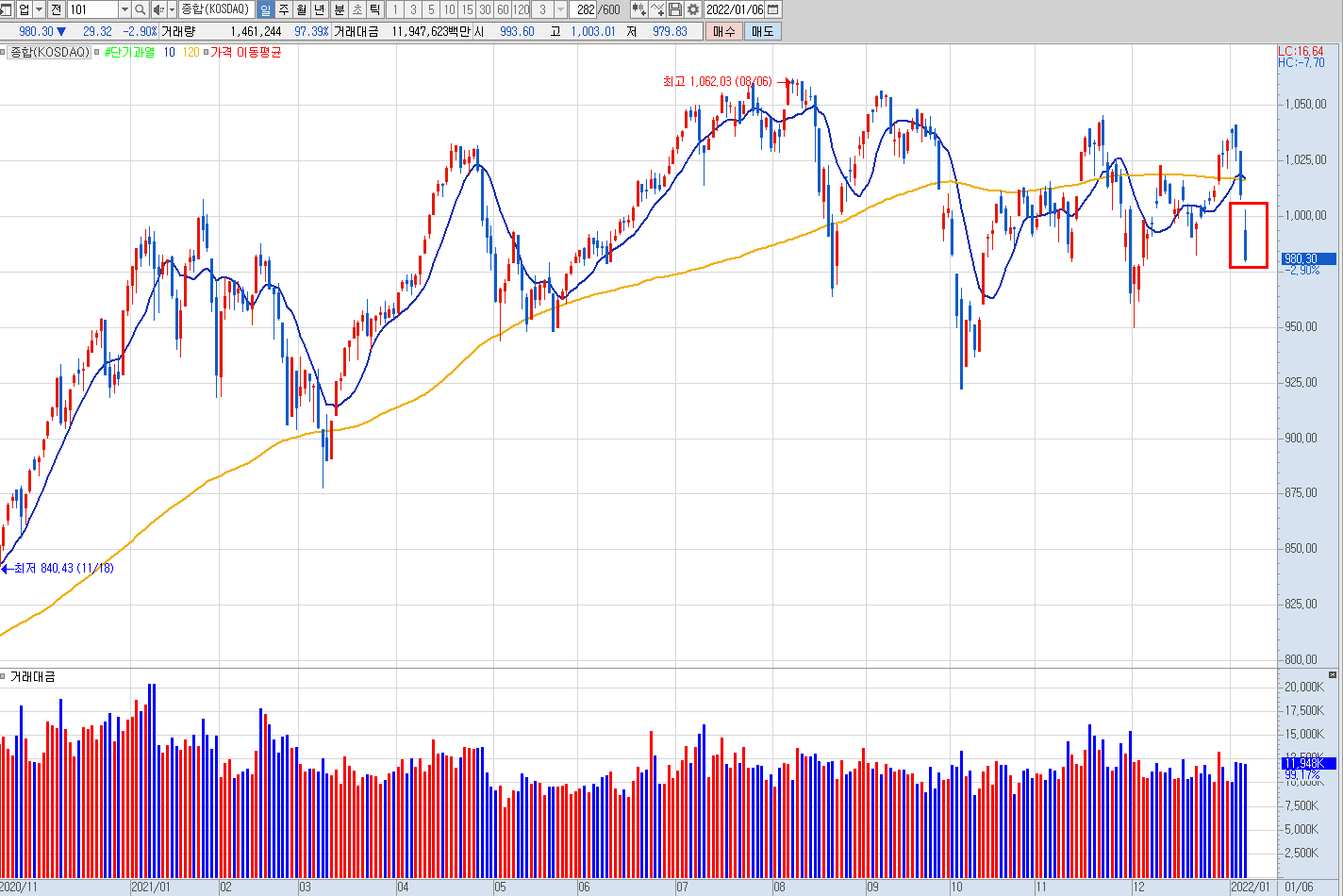
Task: Click the 전 button next to 업
Action: click(x=56, y=9)
